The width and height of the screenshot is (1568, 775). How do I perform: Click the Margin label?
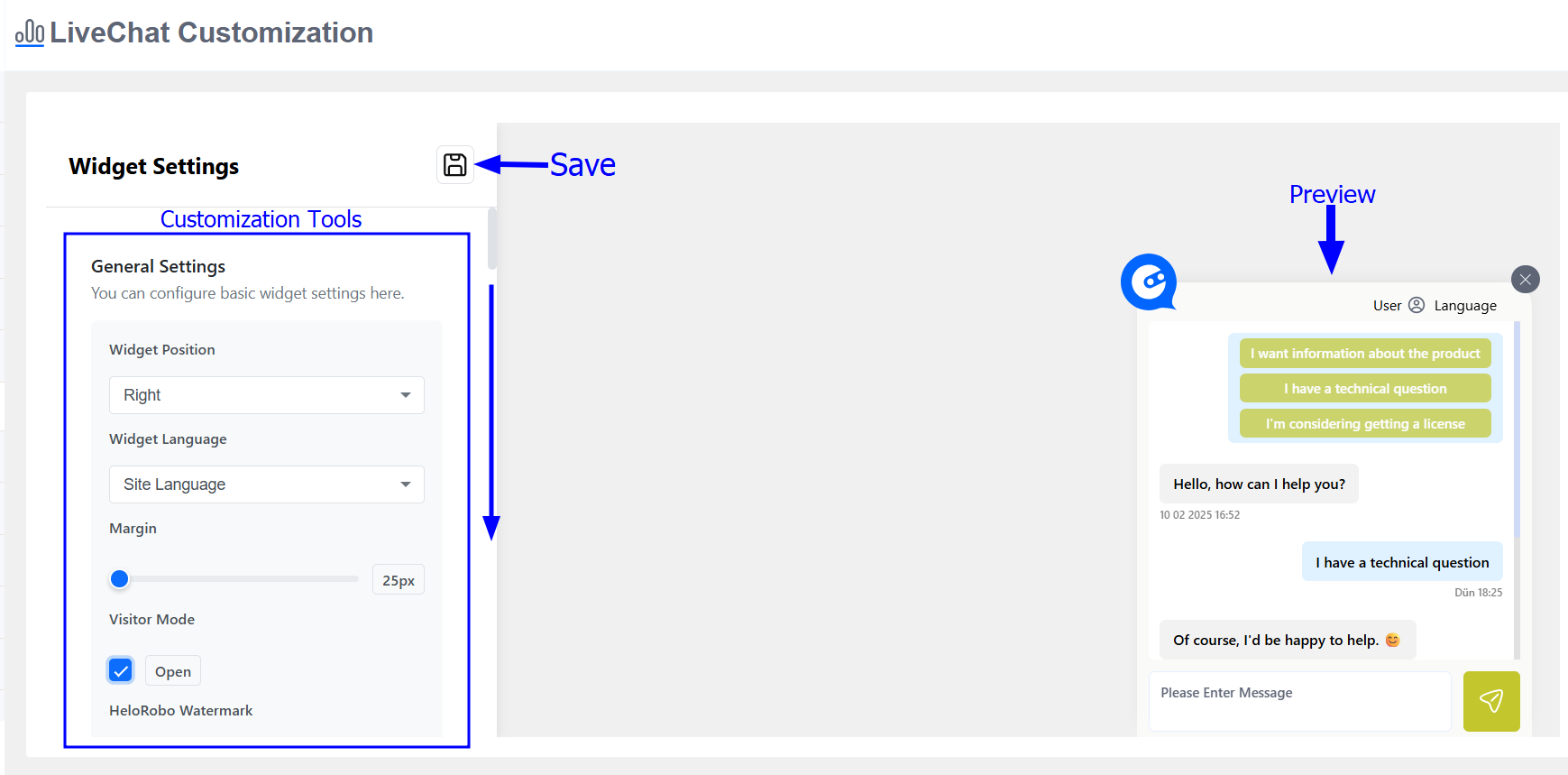[x=133, y=529]
